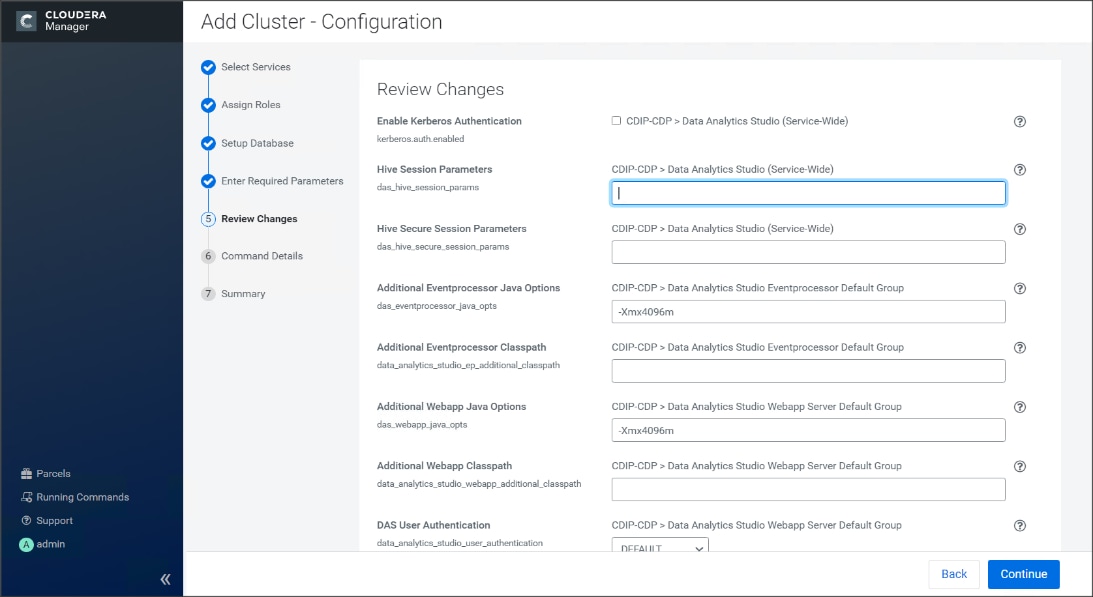The height and width of the screenshot is (597, 1093).
Task: Click the data_analytics_studio_webapp_additional_classpath property name
Action: [x=479, y=483]
